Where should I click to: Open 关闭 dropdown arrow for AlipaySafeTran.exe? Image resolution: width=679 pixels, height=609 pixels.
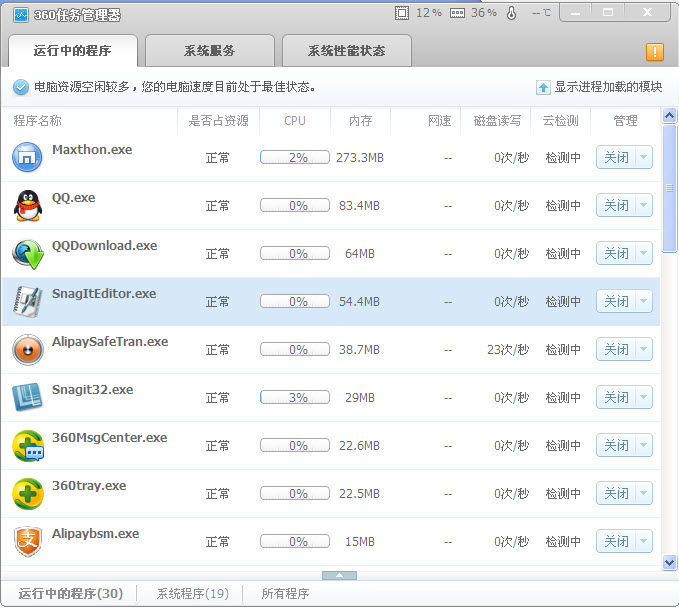(x=643, y=350)
